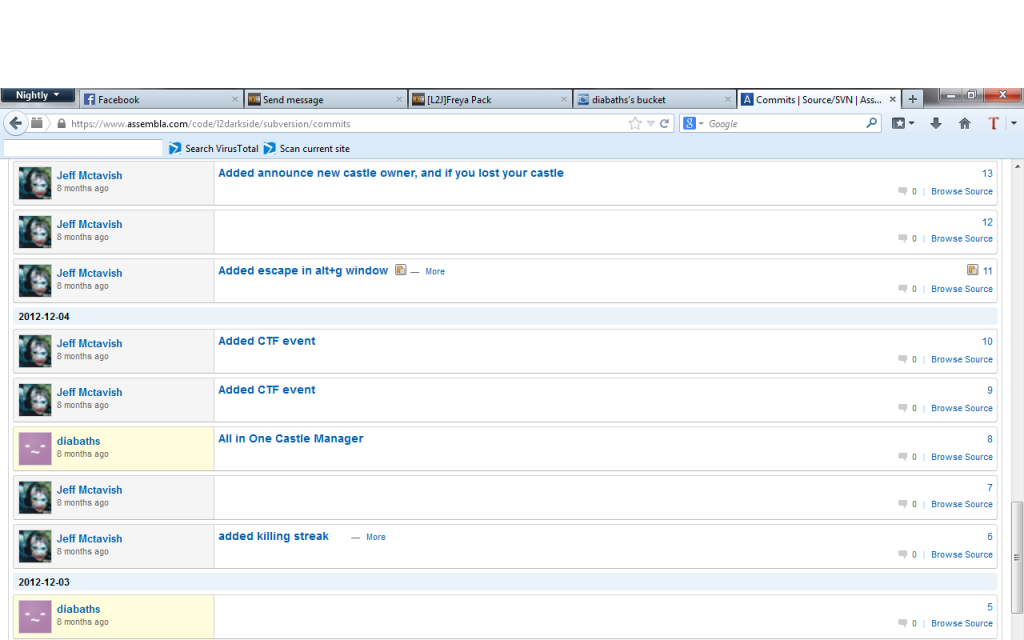Open the Google search engine selector dropdown
Screen dimensions: 1024x640
[x=694, y=124]
